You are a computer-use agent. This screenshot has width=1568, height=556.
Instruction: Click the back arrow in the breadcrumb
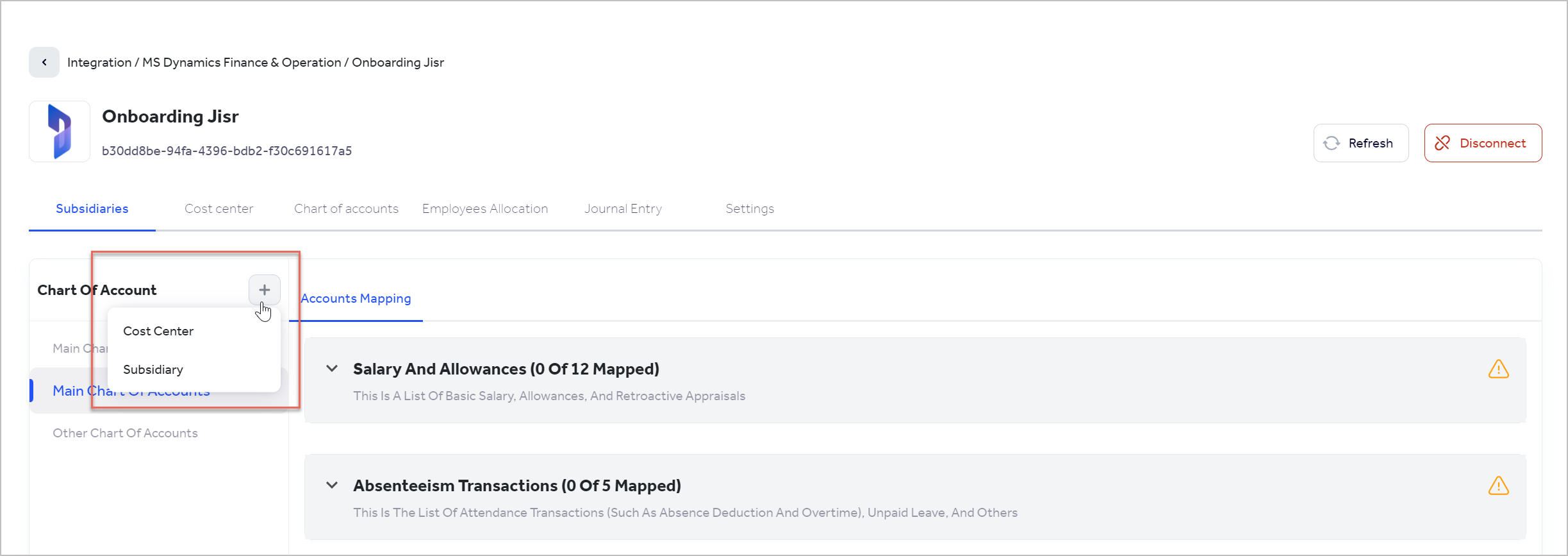coord(44,62)
